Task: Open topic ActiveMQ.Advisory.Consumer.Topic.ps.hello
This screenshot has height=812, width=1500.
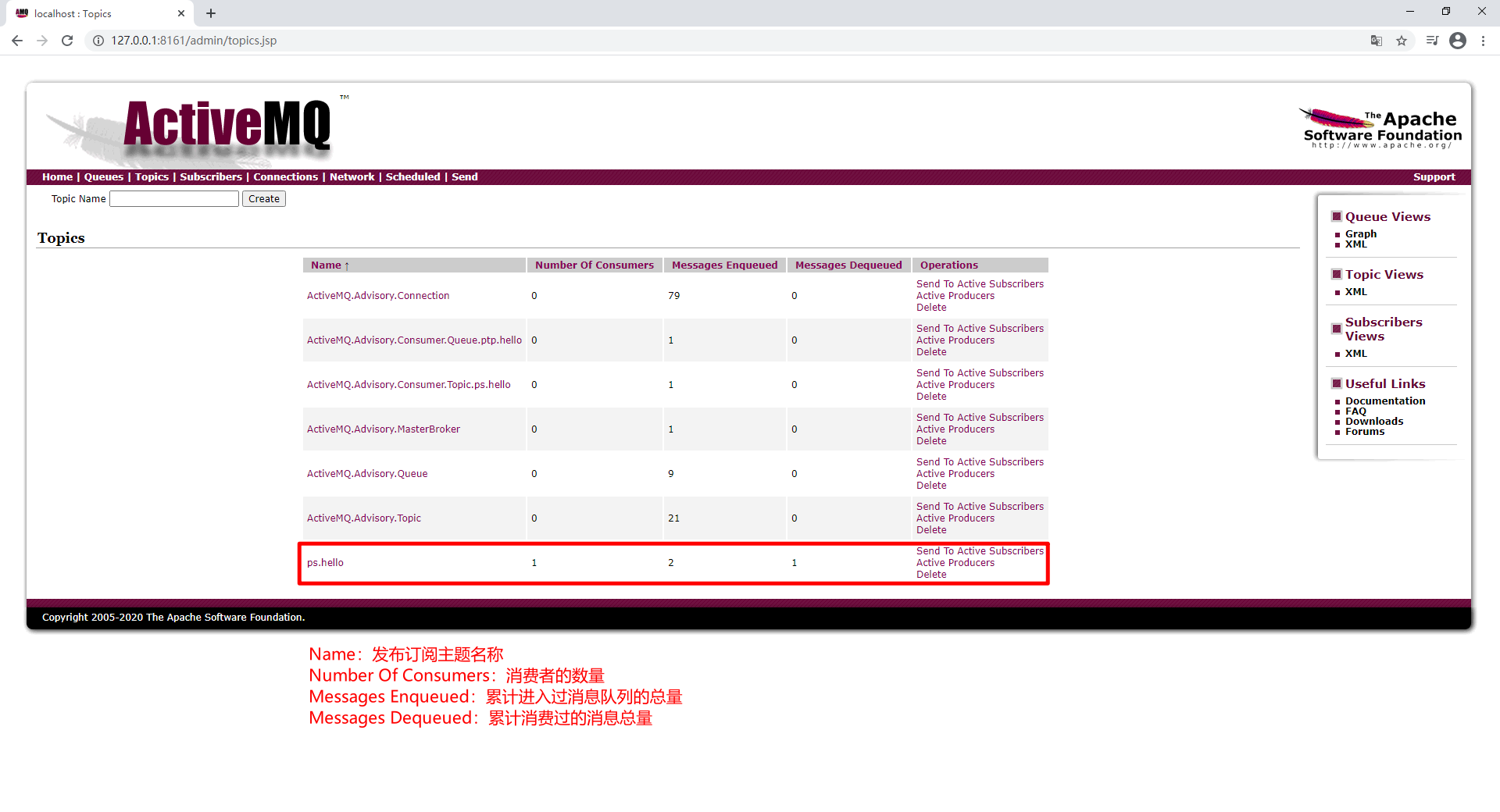Action: pyautogui.click(x=409, y=385)
